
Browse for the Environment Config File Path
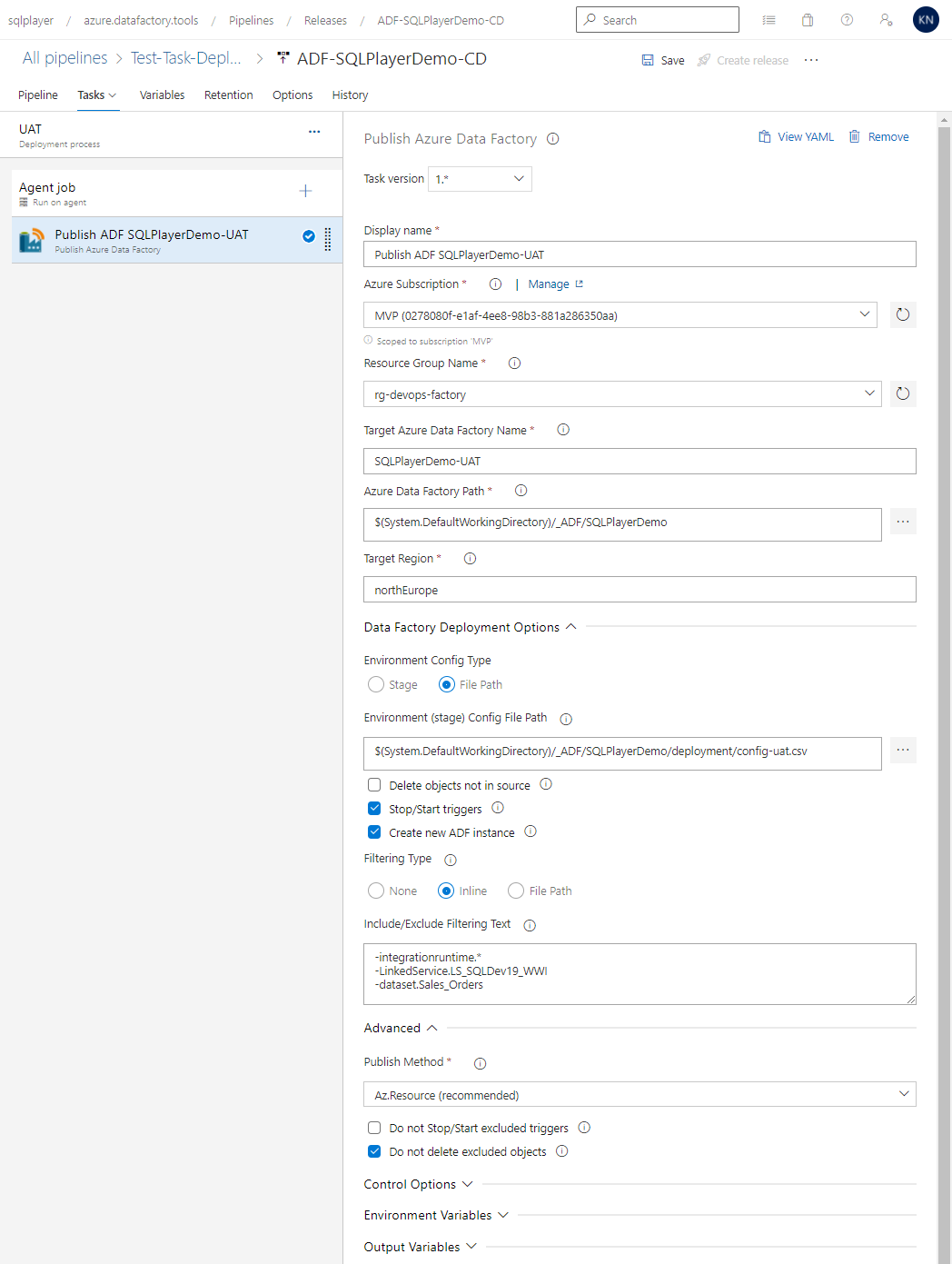click(x=902, y=750)
